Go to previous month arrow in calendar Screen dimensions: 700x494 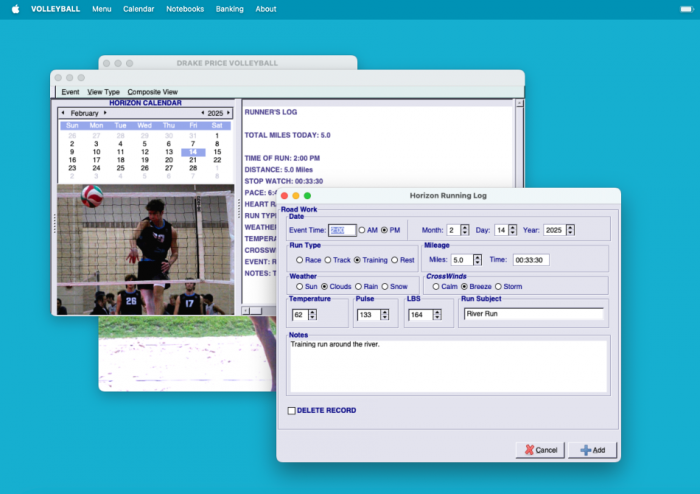tap(64, 113)
